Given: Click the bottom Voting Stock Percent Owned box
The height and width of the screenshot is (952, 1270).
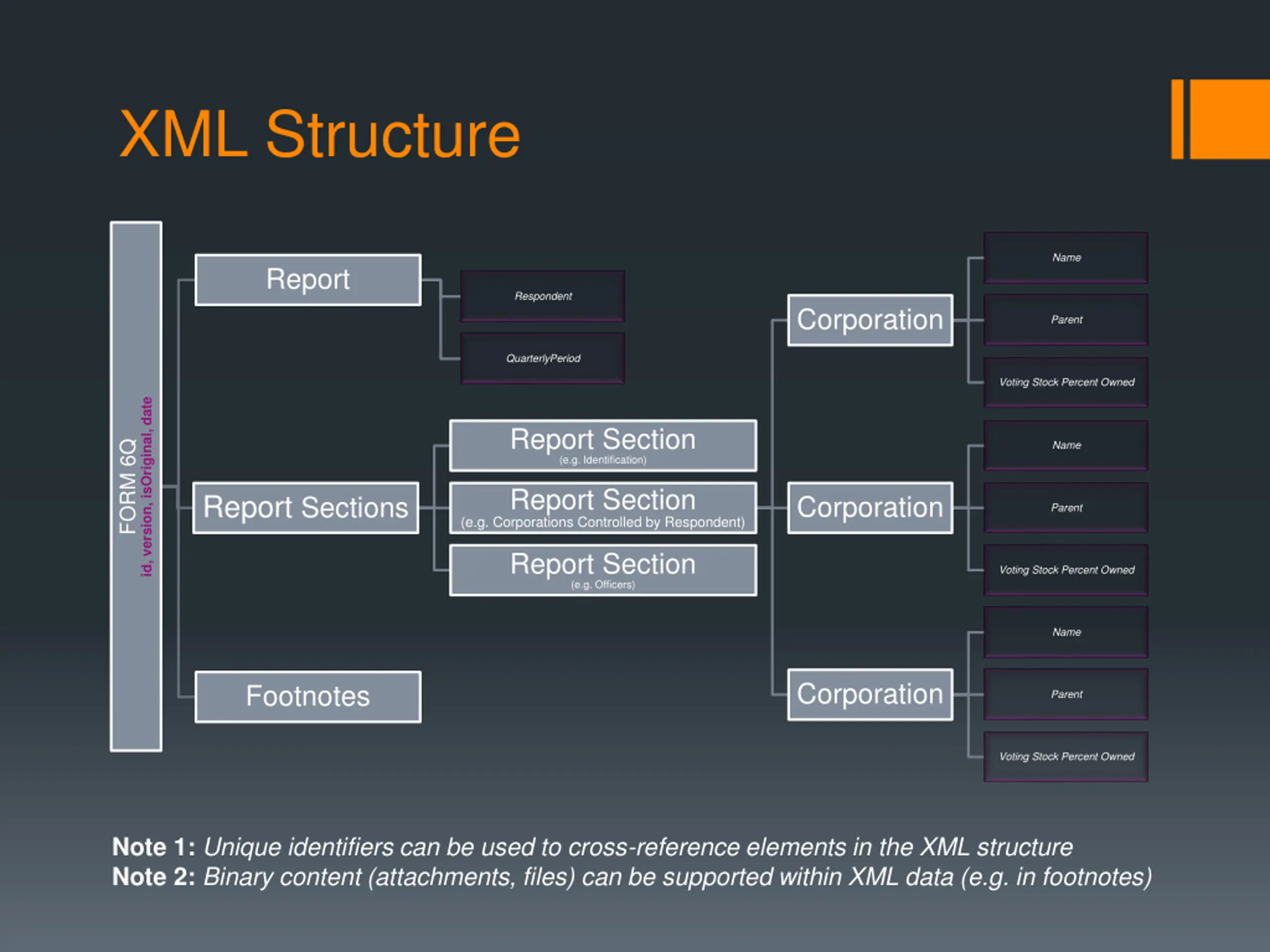Looking at the screenshot, I should coord(1066,756).
